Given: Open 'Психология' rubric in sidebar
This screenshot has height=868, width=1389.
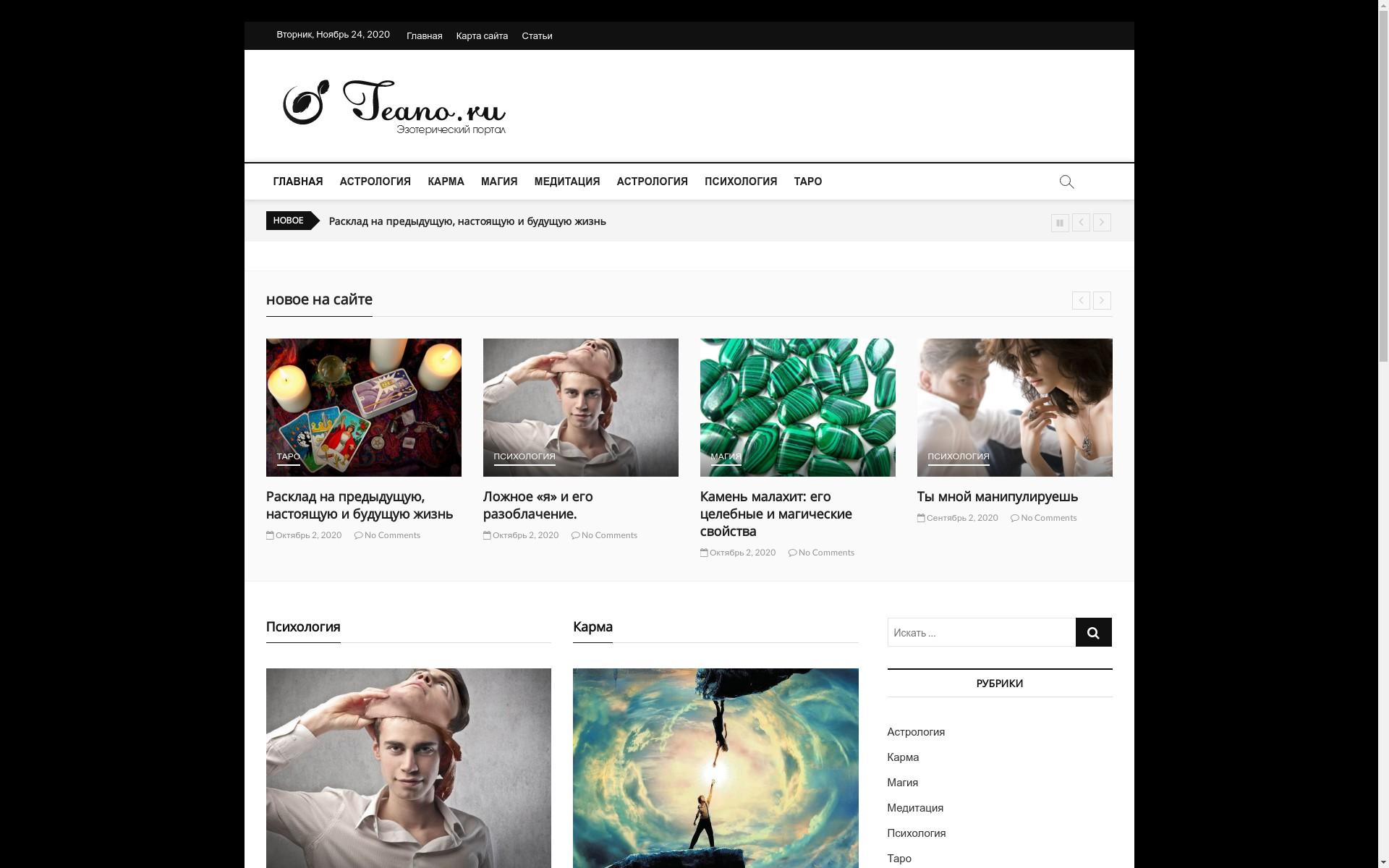Looking at the screenshot, I should coord(917,833).
